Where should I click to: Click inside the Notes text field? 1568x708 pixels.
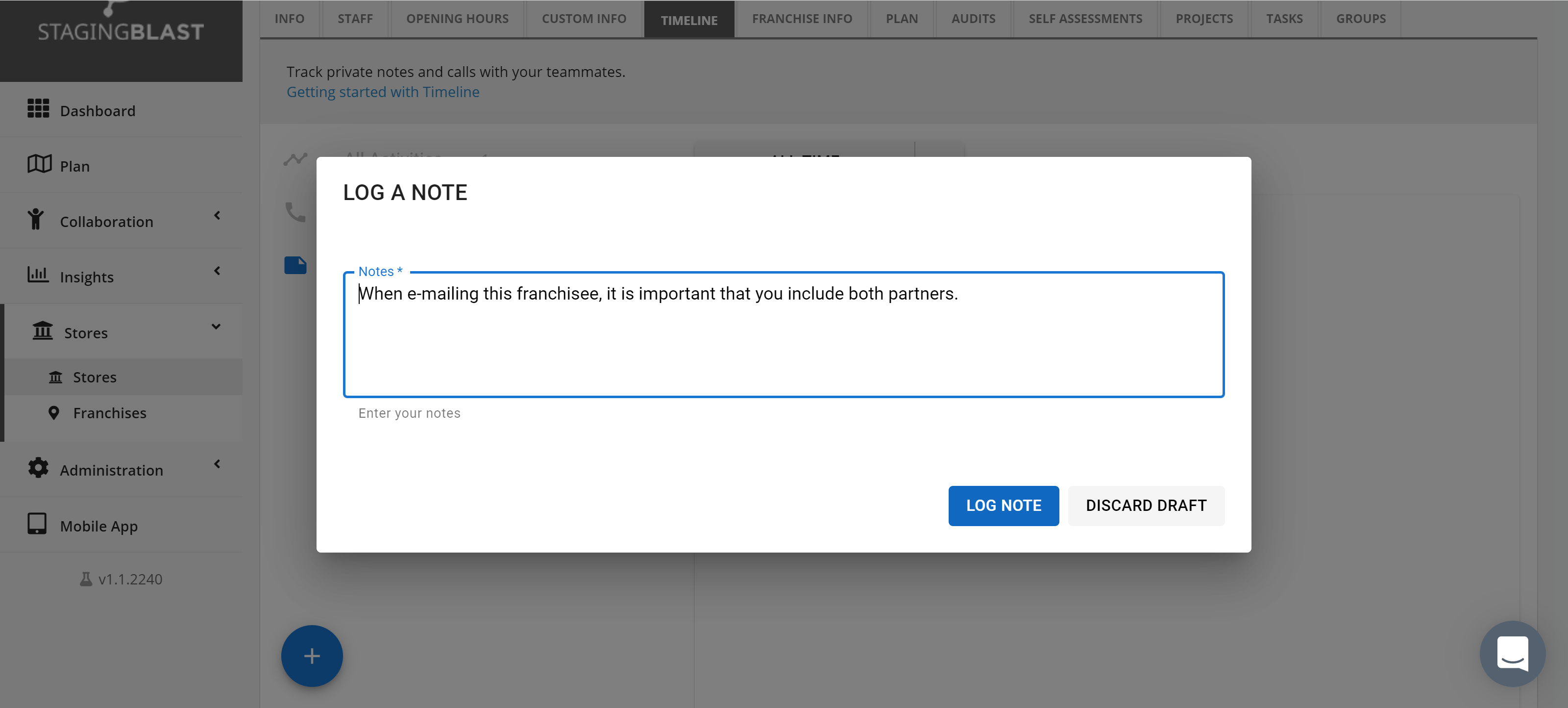coord(783,341)
